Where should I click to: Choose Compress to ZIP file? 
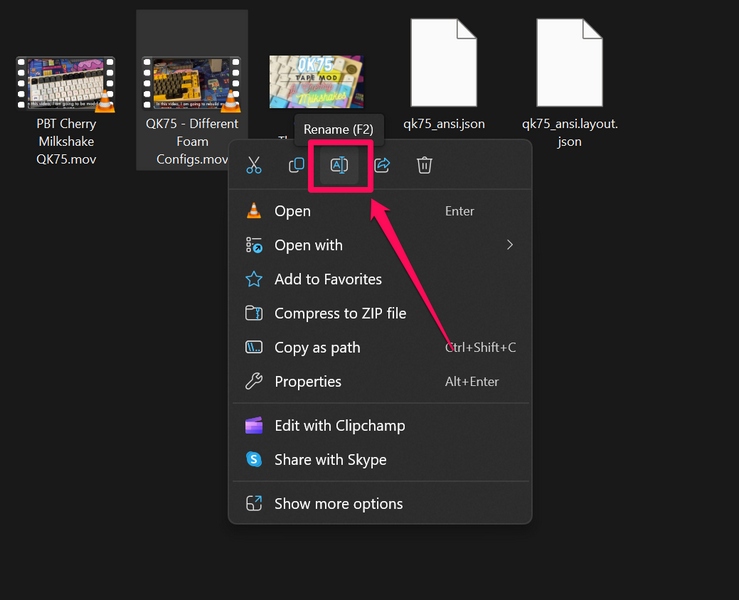point(340,314)
